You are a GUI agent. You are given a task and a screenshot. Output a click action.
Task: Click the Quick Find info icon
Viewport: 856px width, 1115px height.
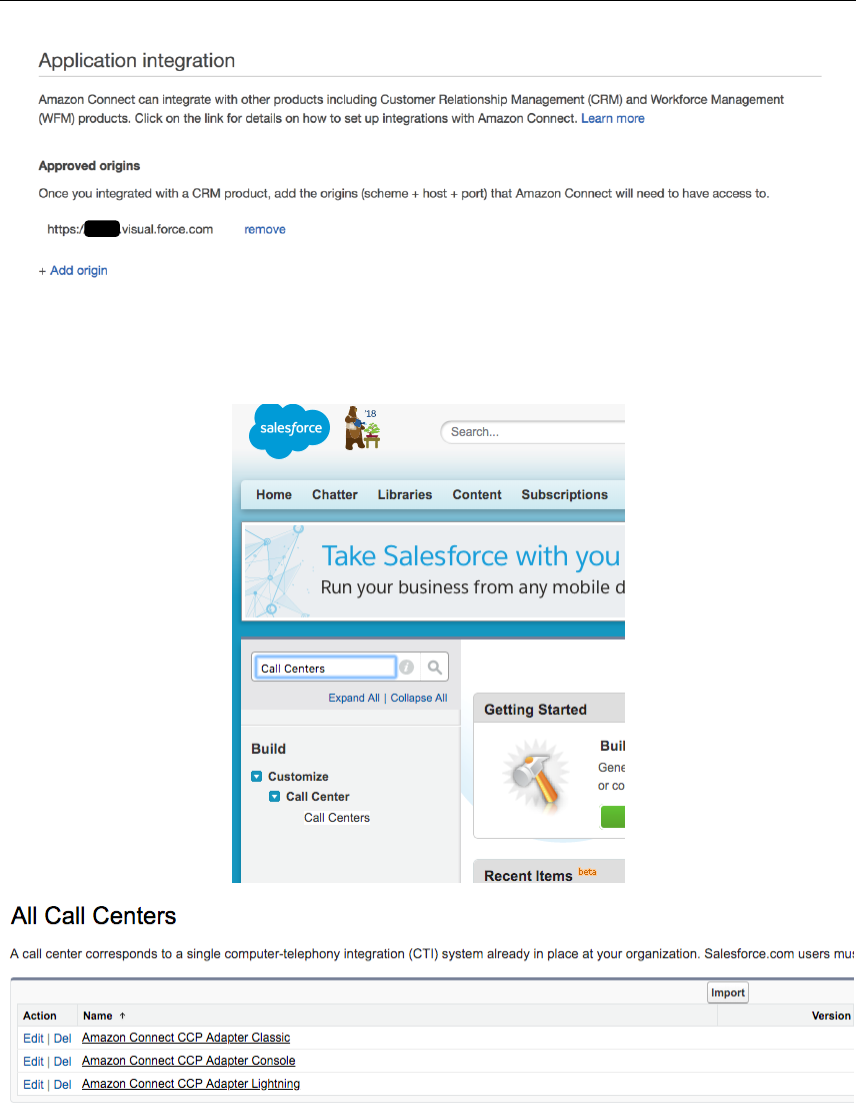tap(407, 668)
